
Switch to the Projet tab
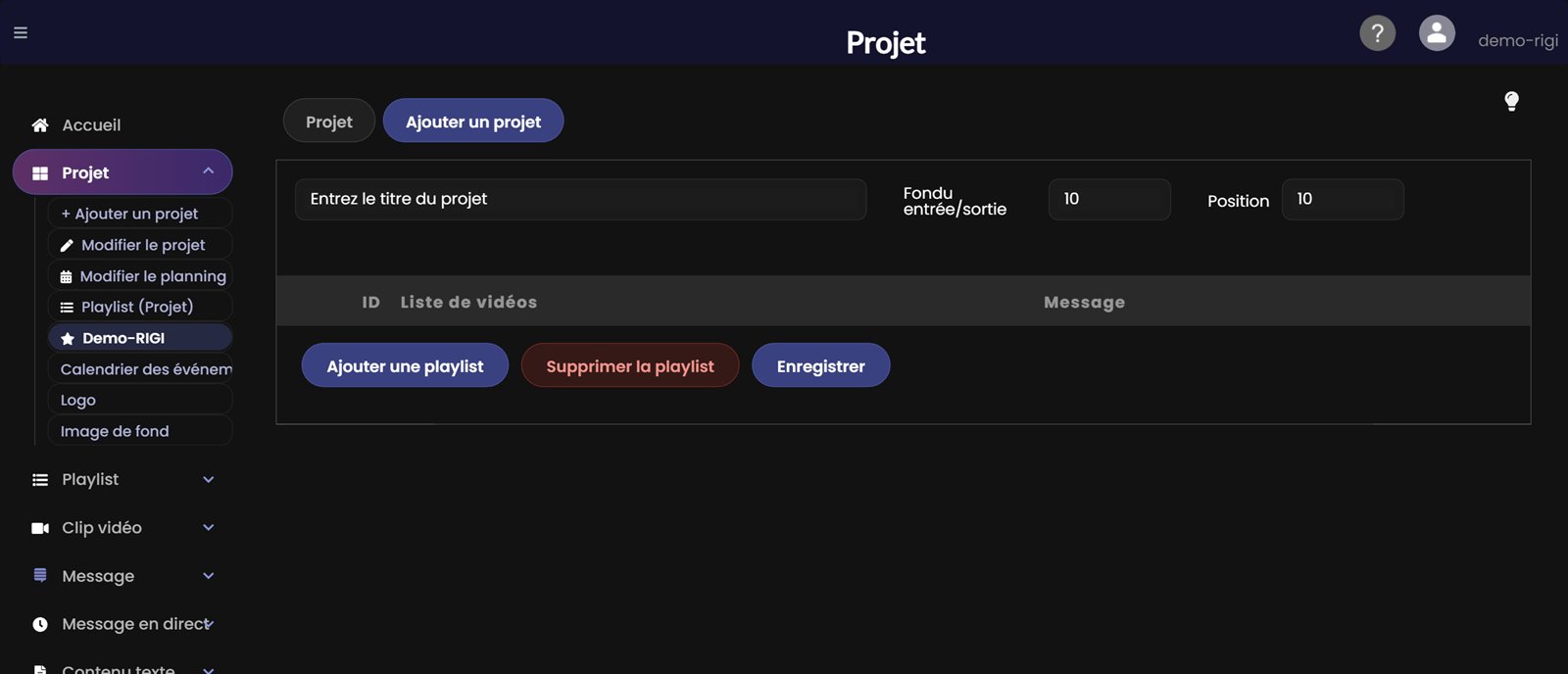coord(329,121)
